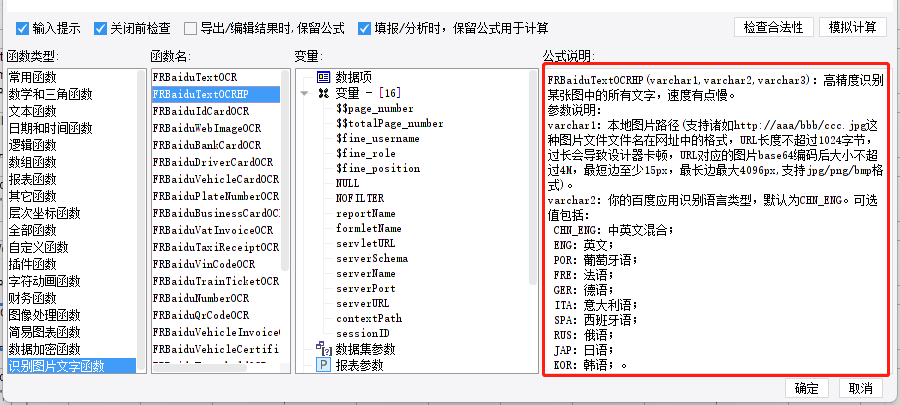This screenshot has height=405, width=900.
Task: Click the 报表参数 P icon
Action: [x=324, y=365]
